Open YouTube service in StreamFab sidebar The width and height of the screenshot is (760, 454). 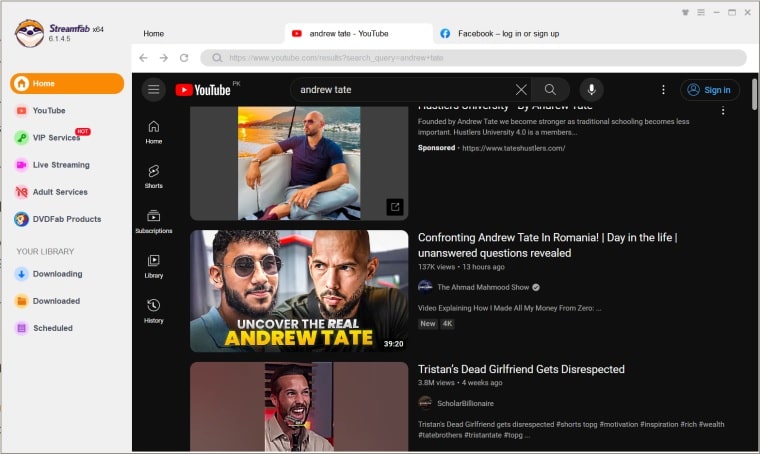tap(48, 110)
